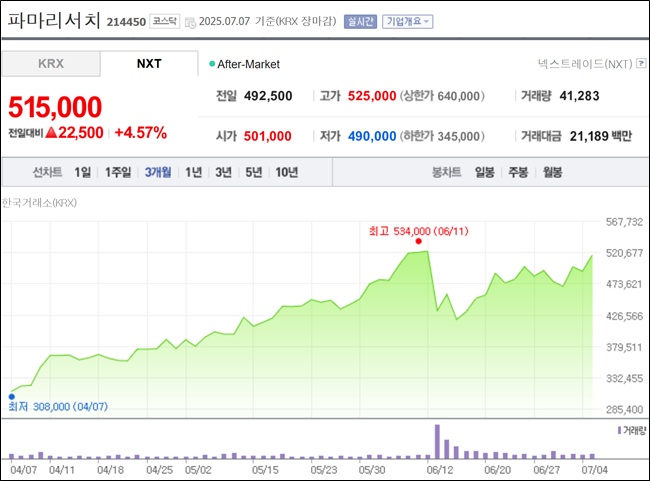The height and width of the screenshot is (481, 650).
Task: Select 3개월 line chart period
Action: [158, 172]
